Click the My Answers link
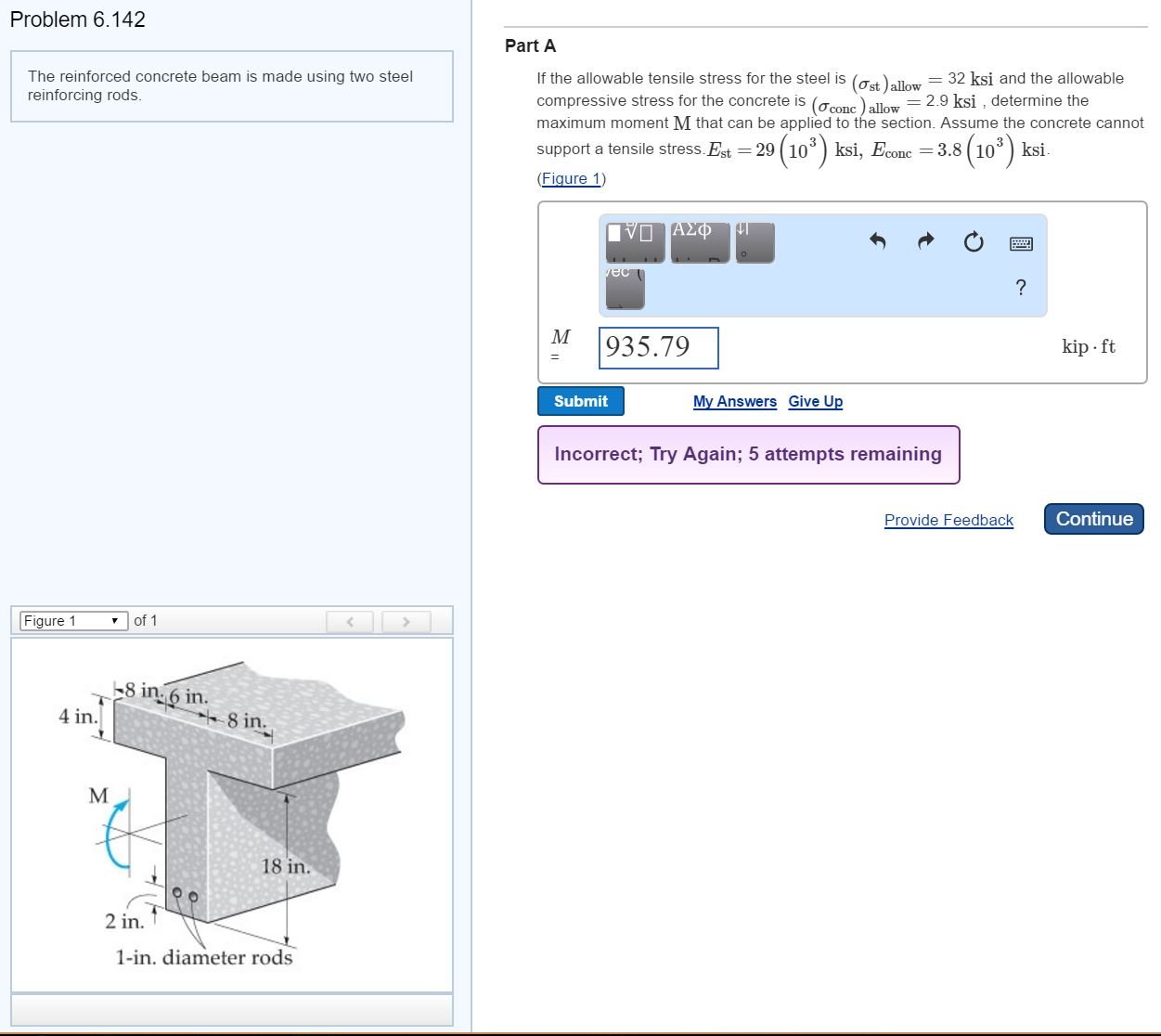Viewport: 1161px width, 1036px height. (x=734, y=401)
